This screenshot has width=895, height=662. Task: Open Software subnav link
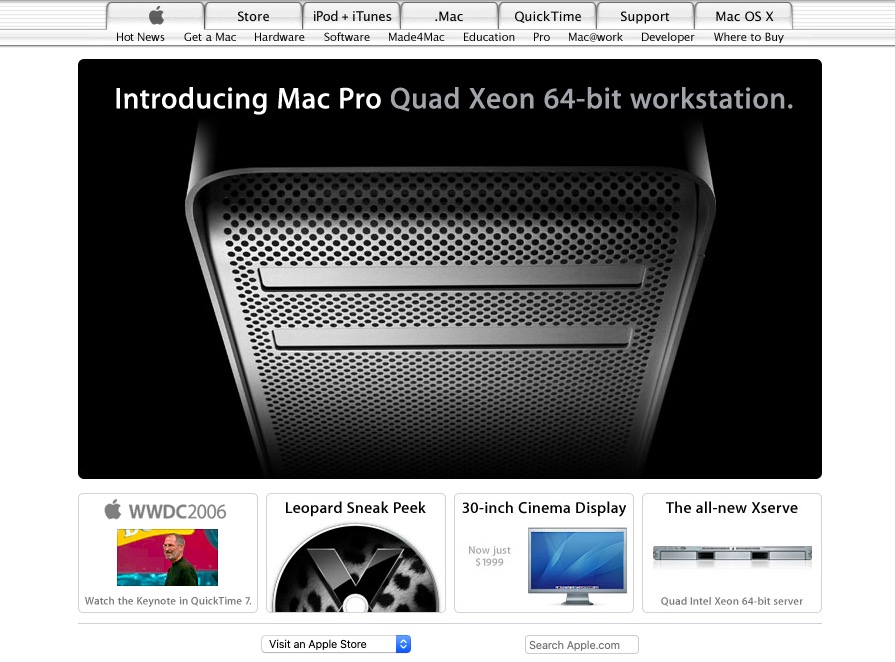pos(346,37)
